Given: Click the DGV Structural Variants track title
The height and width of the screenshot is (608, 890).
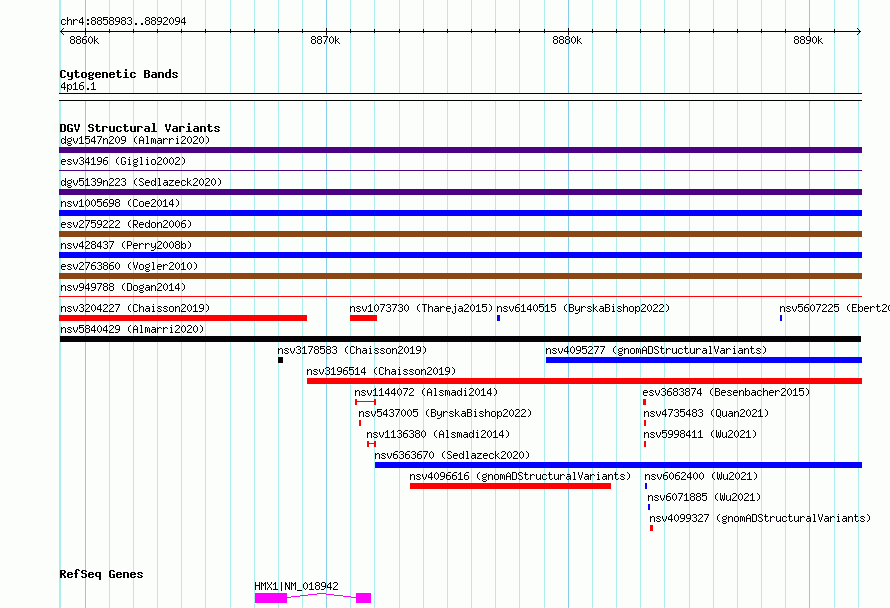Looking at the screenshot, I should [140, 128].
